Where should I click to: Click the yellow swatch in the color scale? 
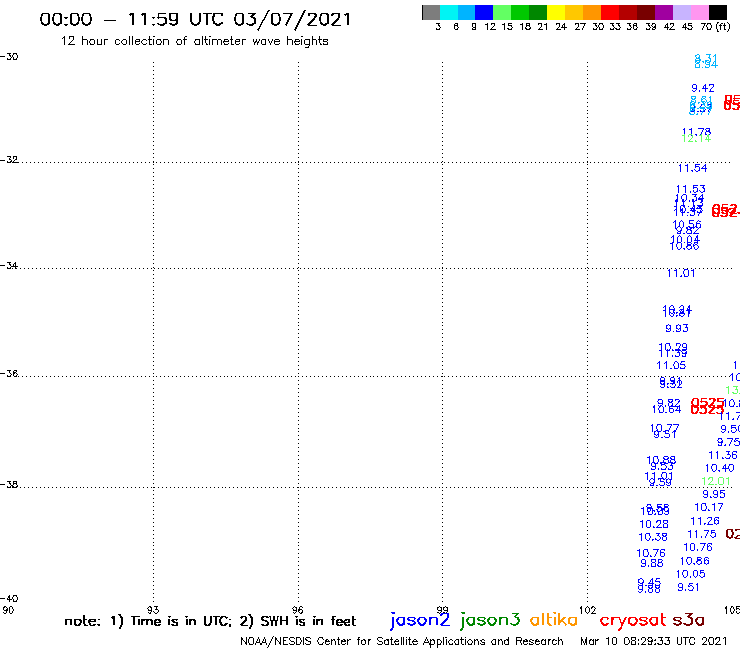[x=556, y=12]
